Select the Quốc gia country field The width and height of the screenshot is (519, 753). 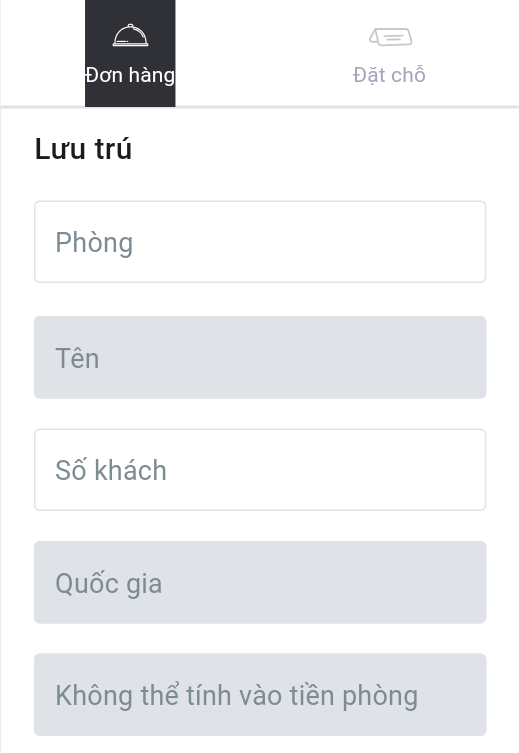pos(260,583)
